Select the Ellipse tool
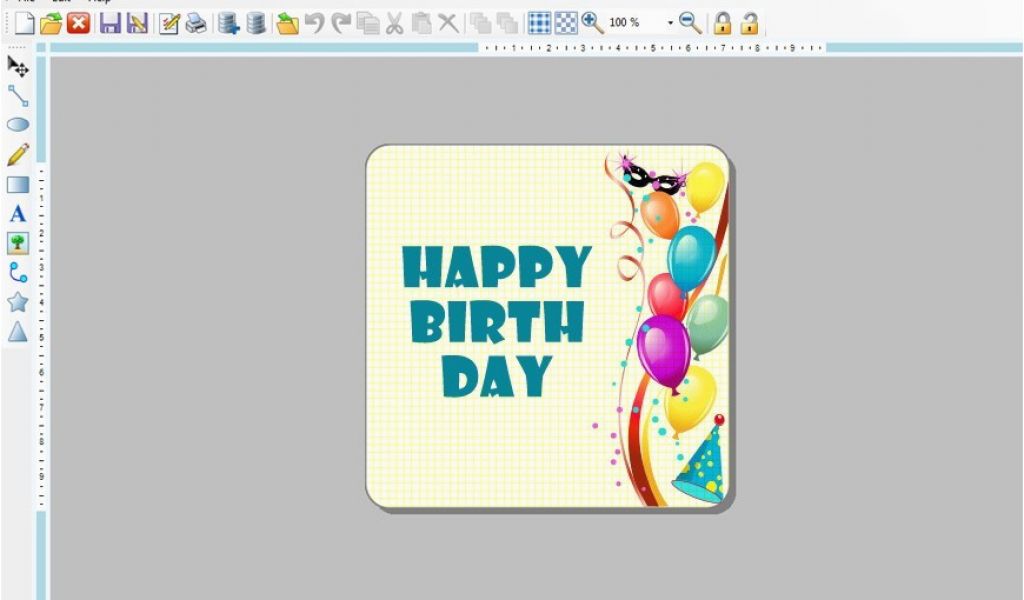The image size is (1024, 600). coord(18,125)
